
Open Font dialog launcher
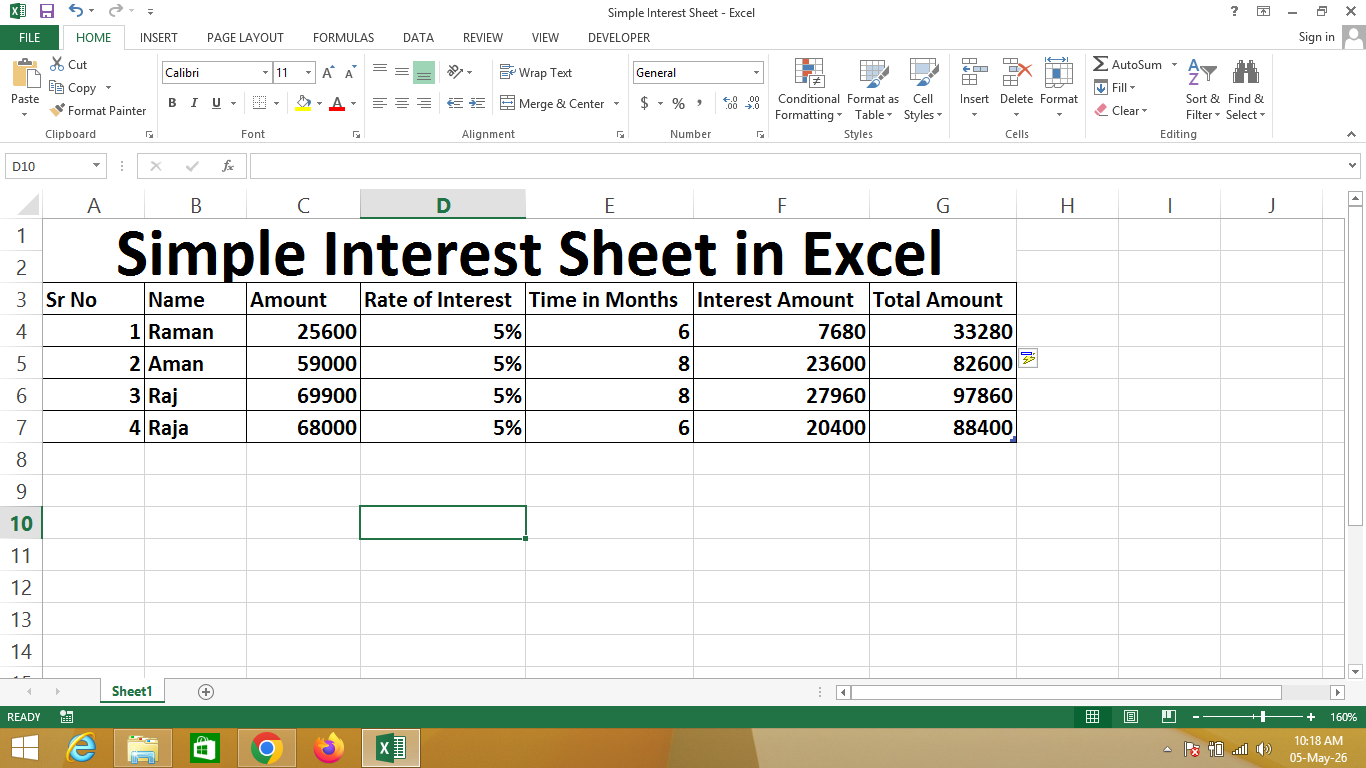(357, 134)
